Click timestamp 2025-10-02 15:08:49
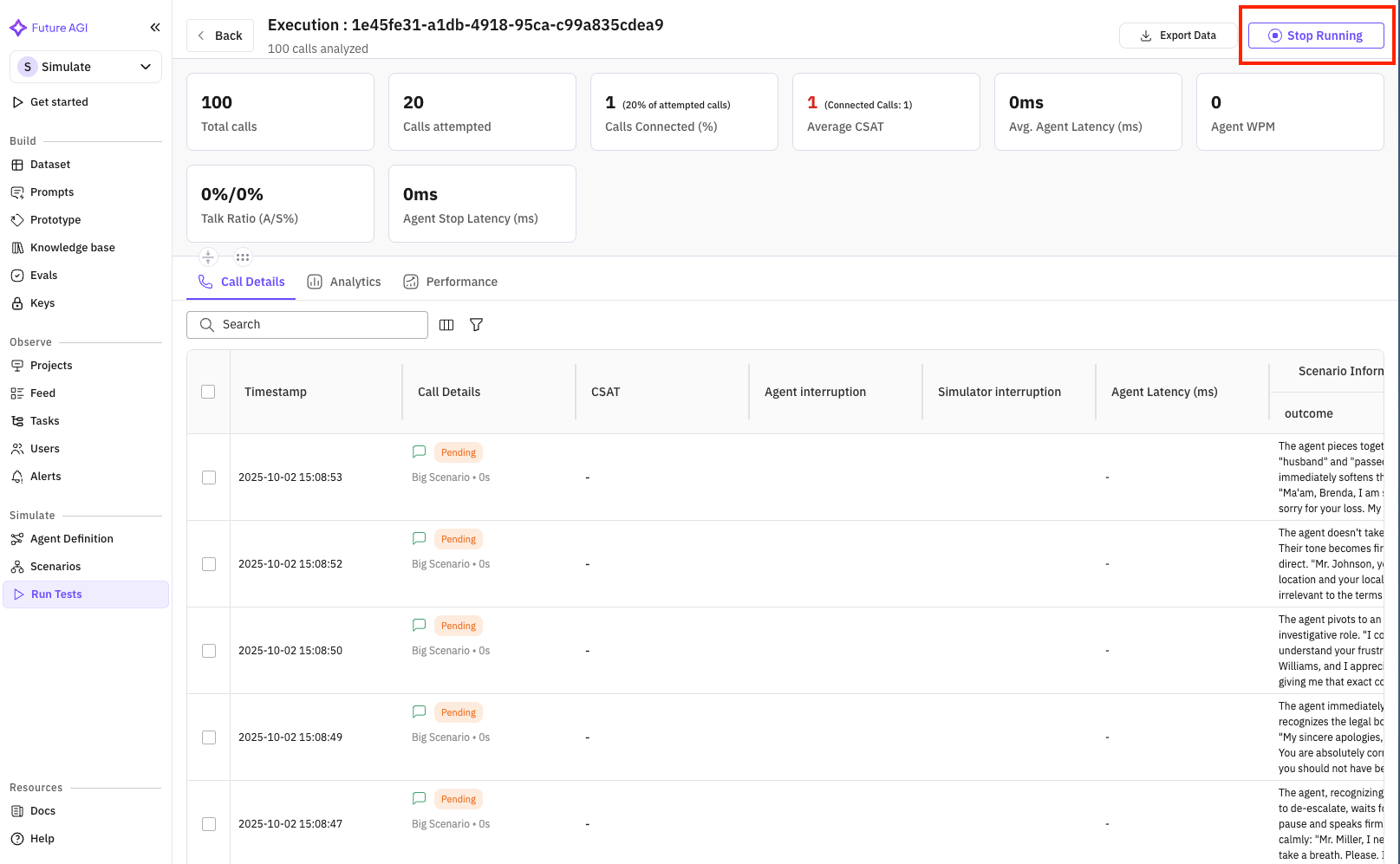 tap(290, 737)
